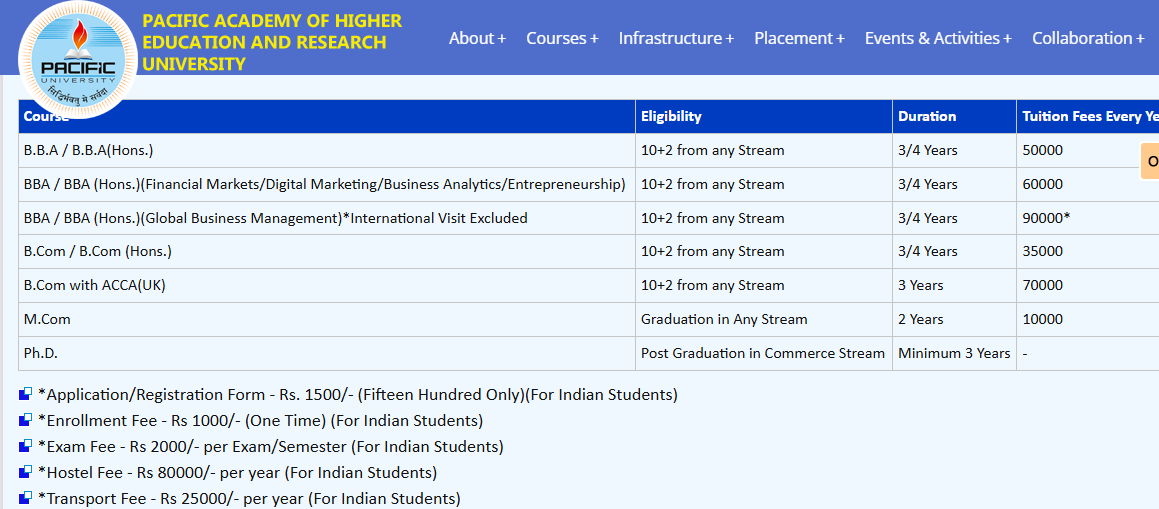Select the Minimum 3 Years duration
The width and height of the screenshot is (1159, 509).
[954, 353]
